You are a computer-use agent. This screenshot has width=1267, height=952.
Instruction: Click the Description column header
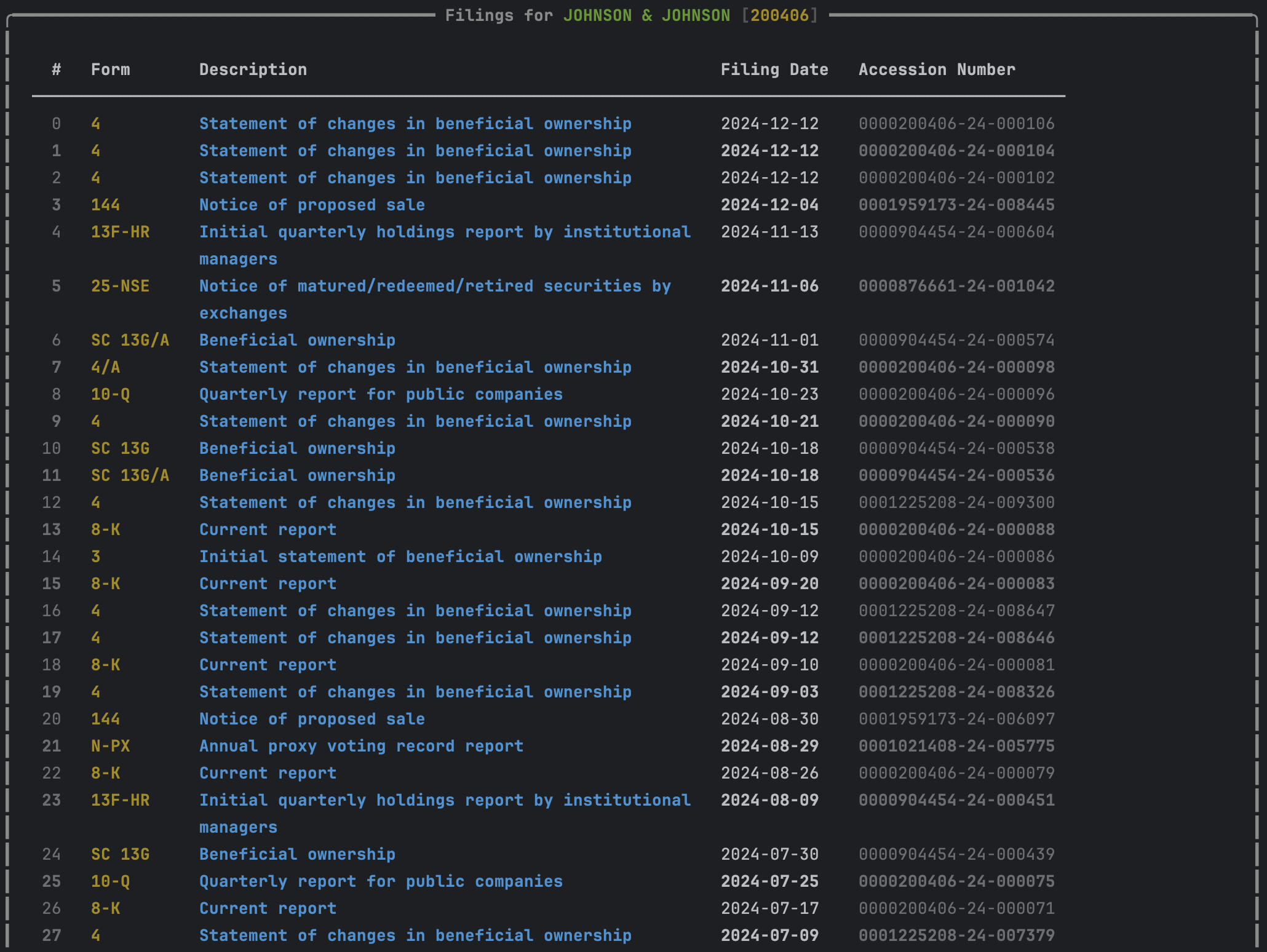(253, 69)
